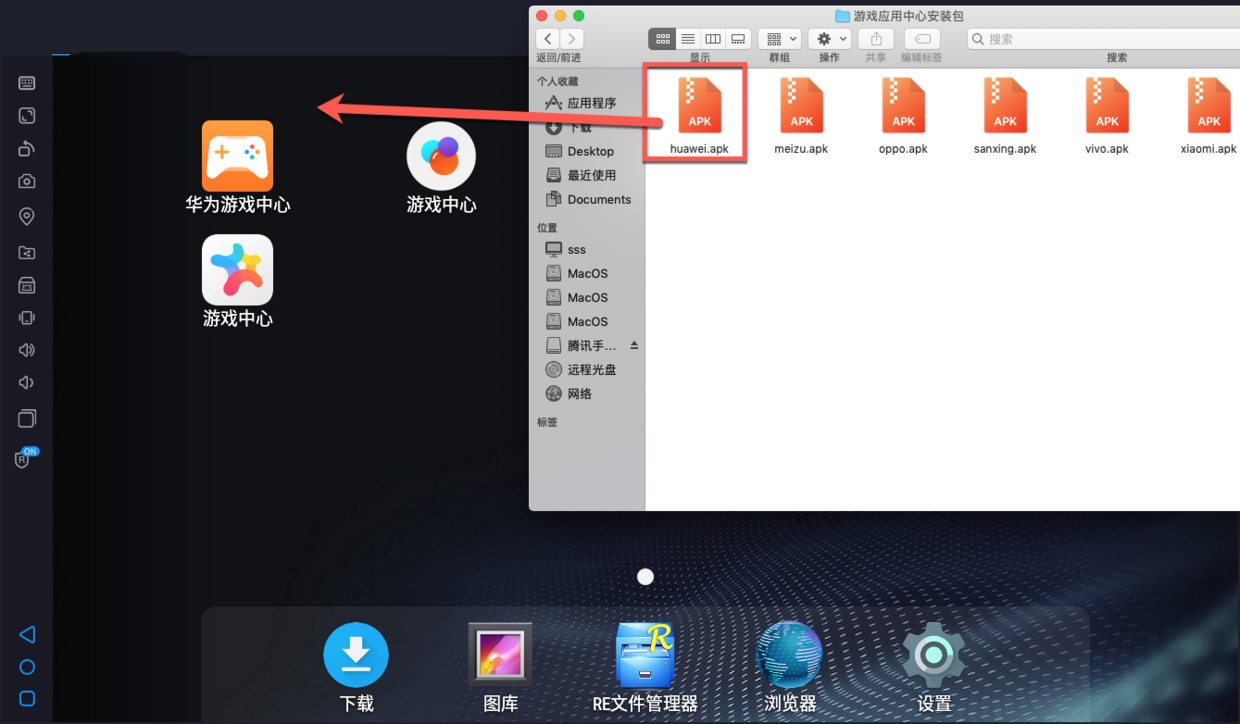Screen dimensions: 1240x724
Task: Go forward in Finder
Action: (572, 39)
